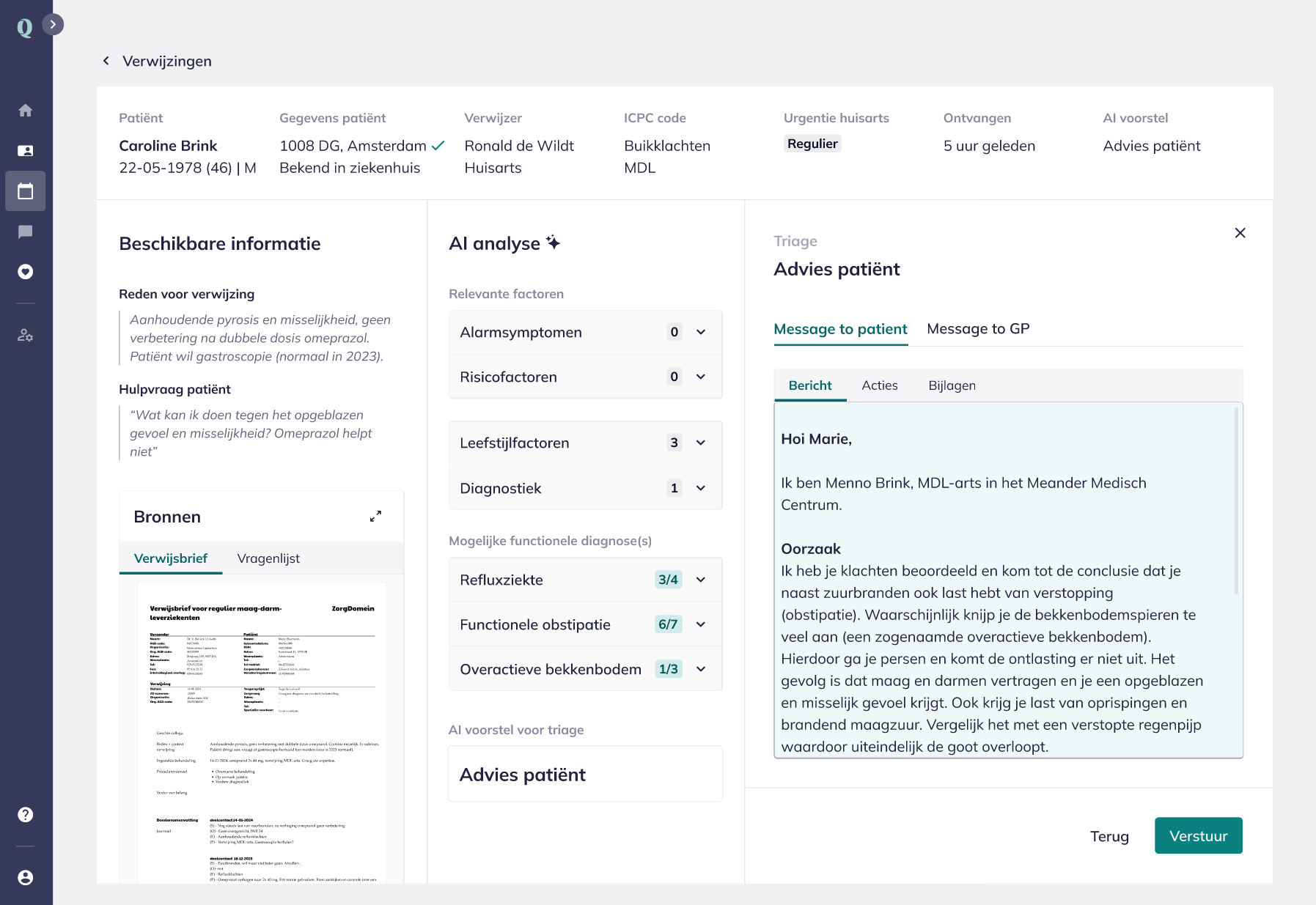The height and width of the screenshot is (905, 1316).
Task: Click the message text area scrollbar
Action: [x=1237, y=500]
